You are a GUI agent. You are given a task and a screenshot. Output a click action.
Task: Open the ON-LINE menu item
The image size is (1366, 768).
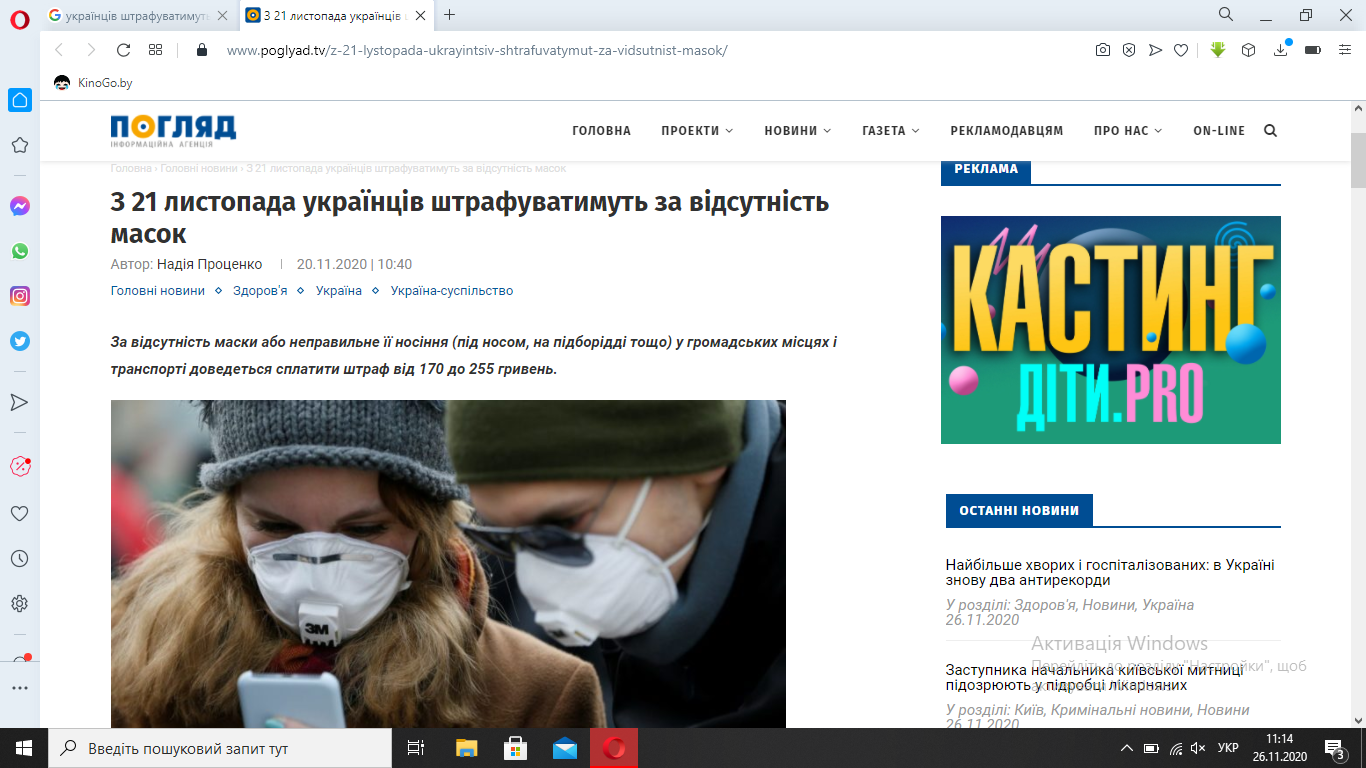[1219, 131]
